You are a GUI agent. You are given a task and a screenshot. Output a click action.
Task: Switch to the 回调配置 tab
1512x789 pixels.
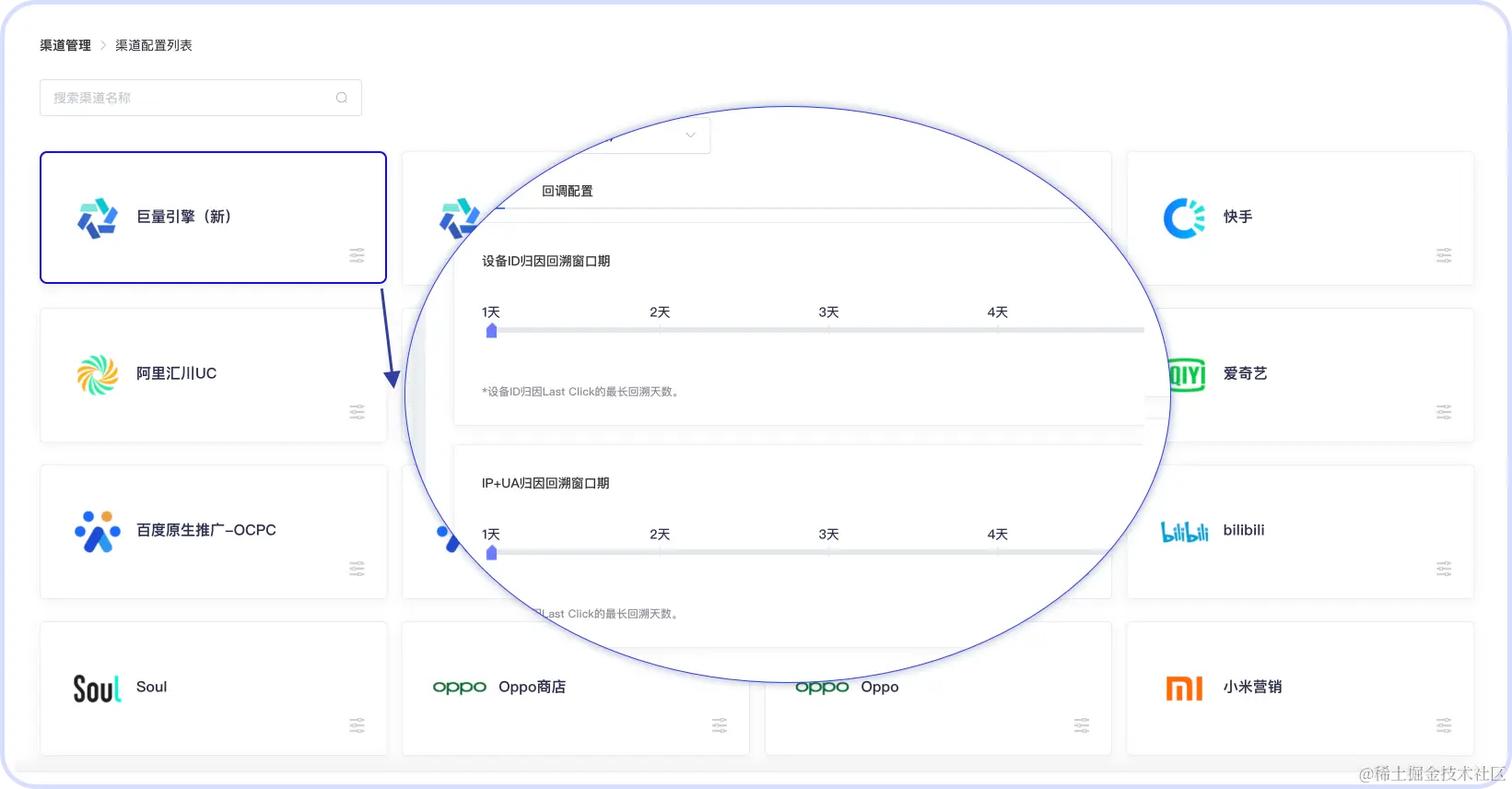pyautogui.click(x=568, y=191)
